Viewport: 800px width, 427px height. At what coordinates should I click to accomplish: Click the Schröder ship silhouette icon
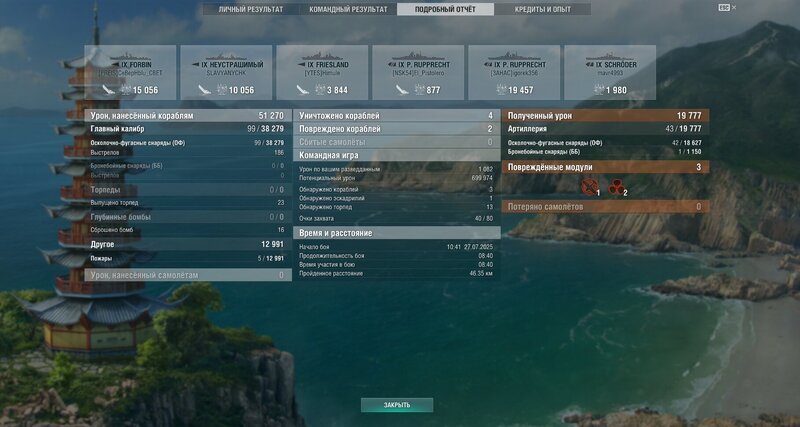610,56
